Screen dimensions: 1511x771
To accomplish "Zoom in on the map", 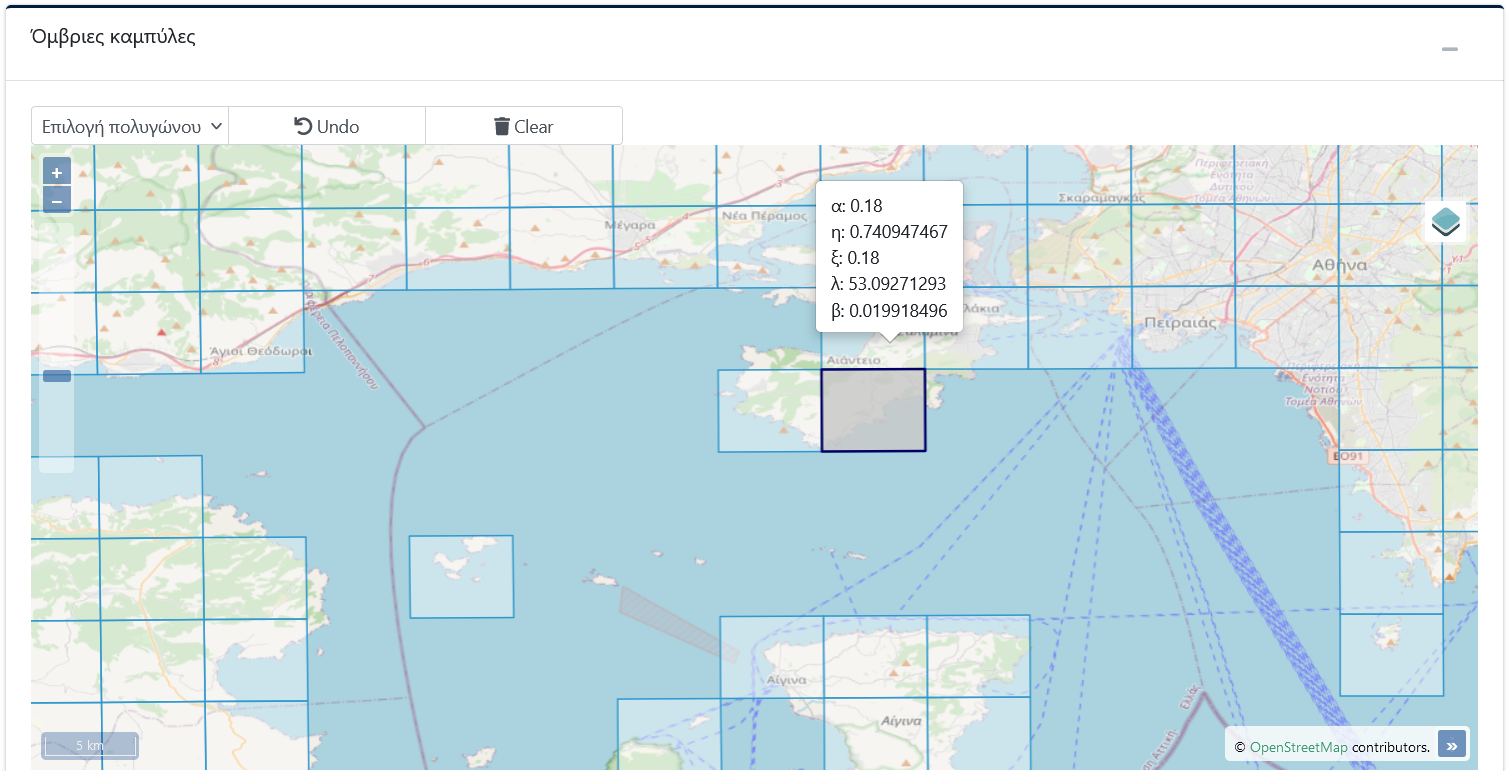I will (x=57, y=172).
